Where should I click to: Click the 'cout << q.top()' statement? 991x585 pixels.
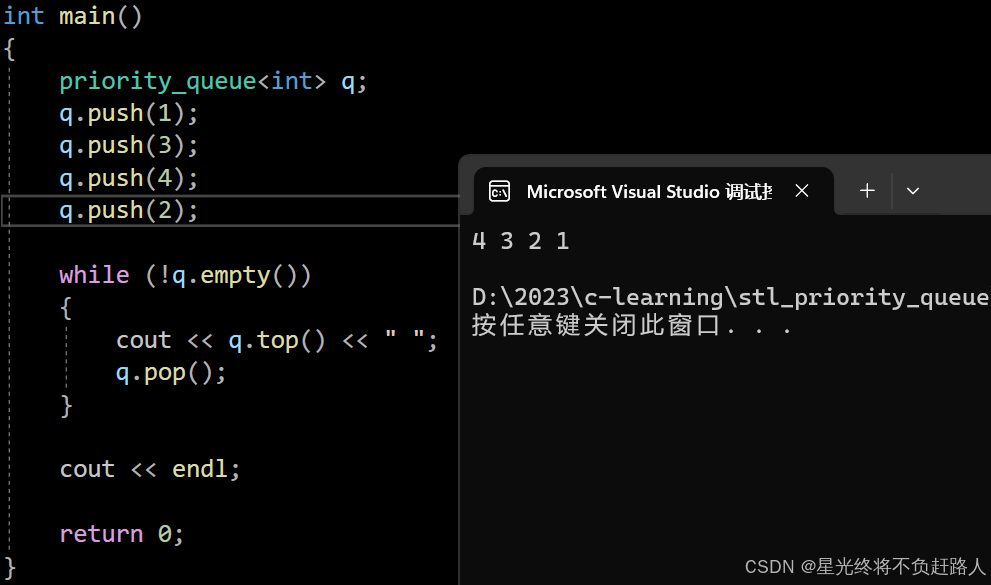tap(276, 341)
